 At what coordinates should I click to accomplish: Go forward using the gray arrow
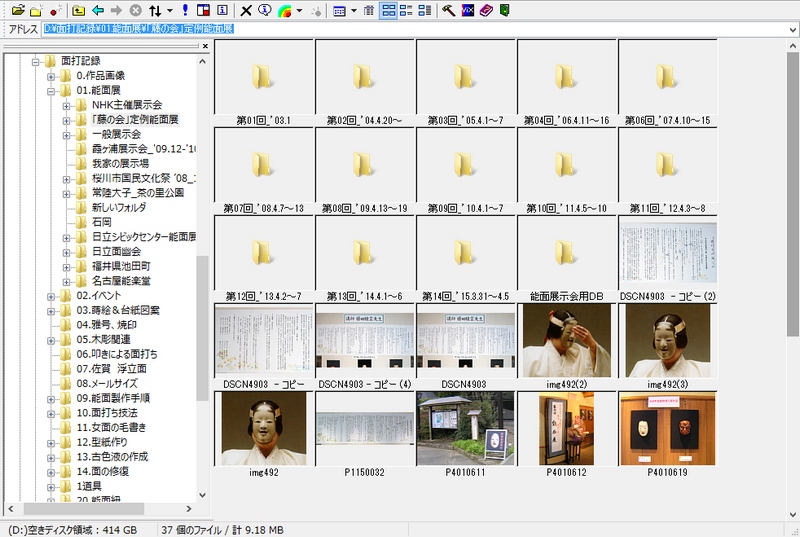point(116,10)
